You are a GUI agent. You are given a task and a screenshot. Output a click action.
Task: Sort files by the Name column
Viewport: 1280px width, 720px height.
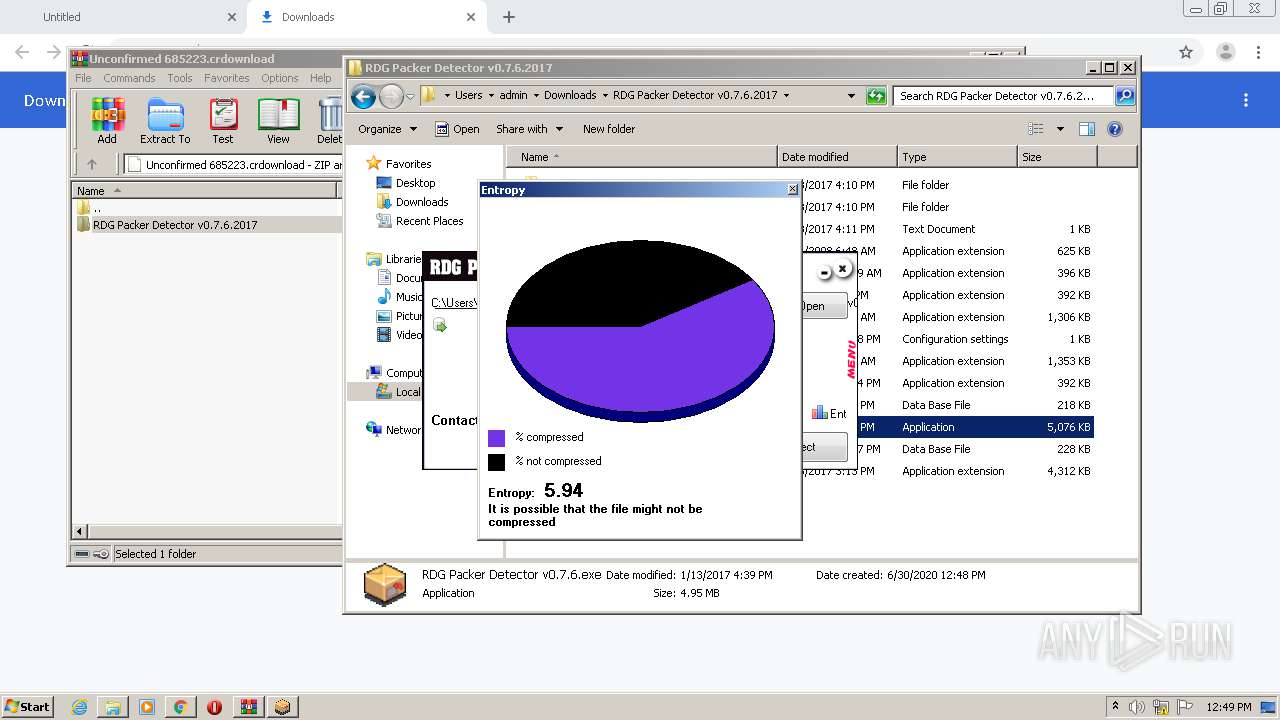[x=642, y=157]
